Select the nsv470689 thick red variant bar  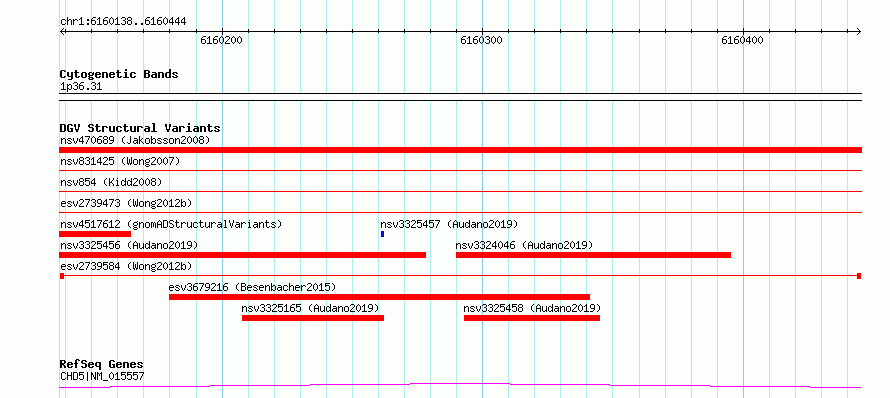460,149
